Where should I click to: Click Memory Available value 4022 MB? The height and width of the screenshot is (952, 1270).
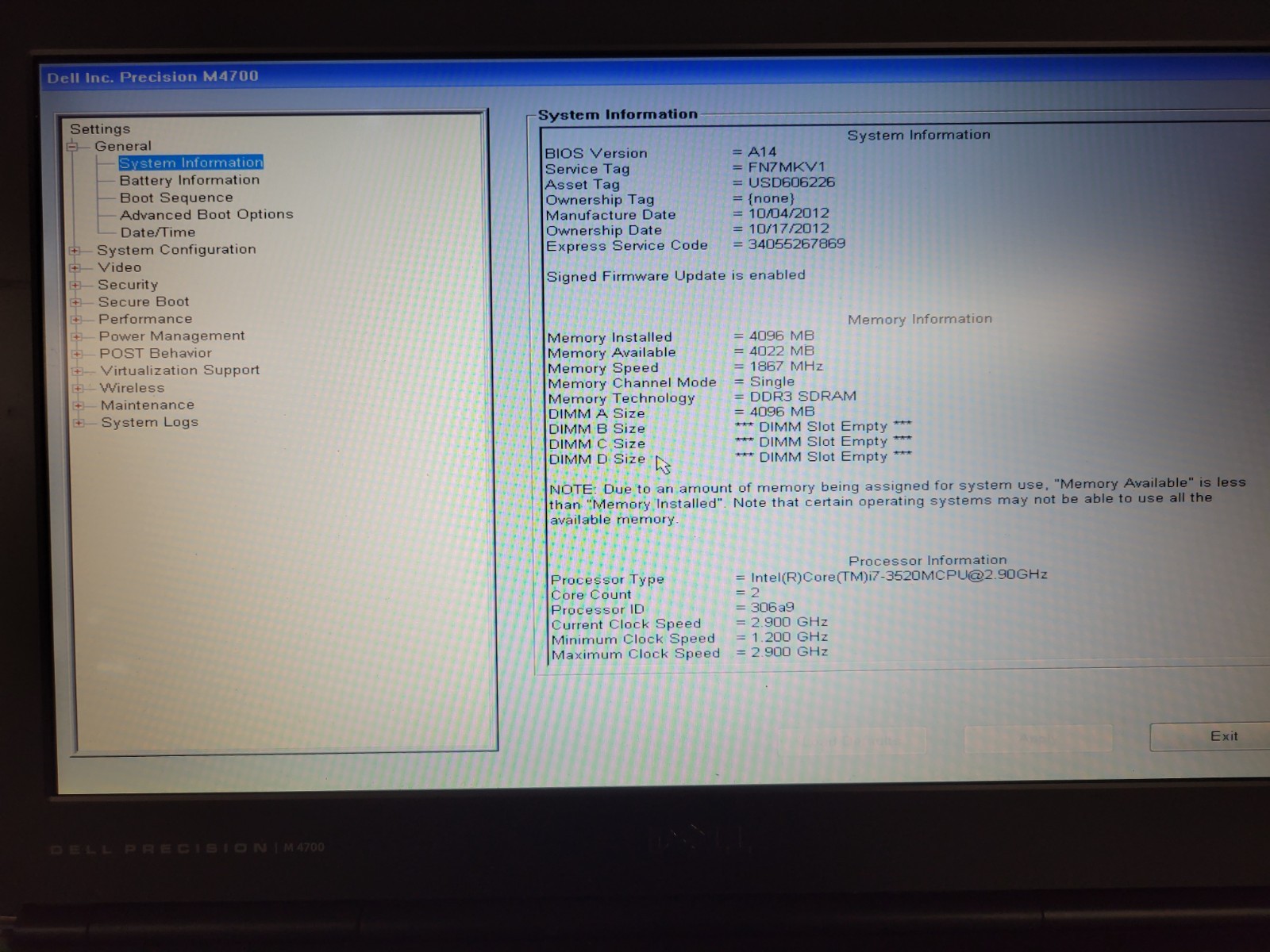coord(782,351)
